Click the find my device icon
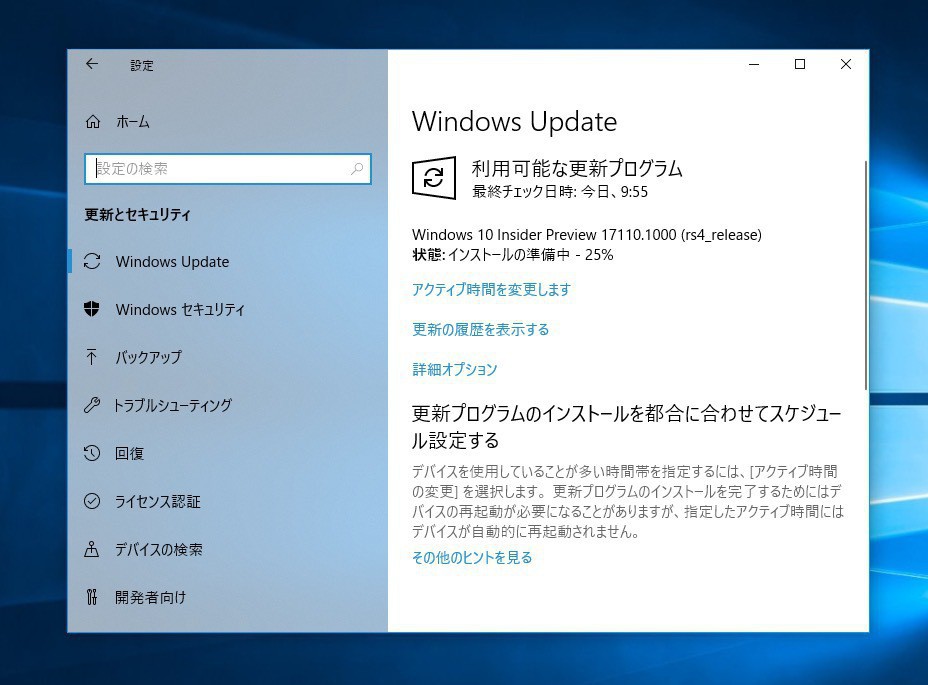Image resolution: width=928 pixels, height=685 pixels. (92, 549)
